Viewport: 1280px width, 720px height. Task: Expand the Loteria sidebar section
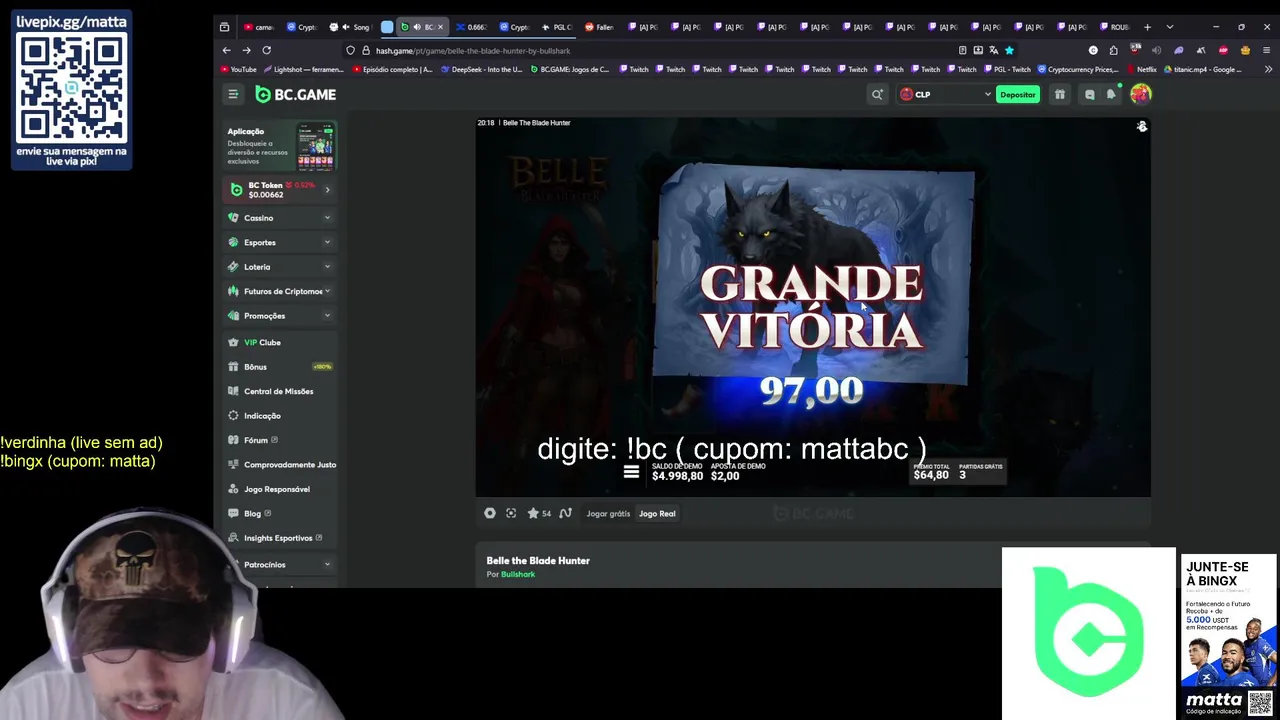327,267
